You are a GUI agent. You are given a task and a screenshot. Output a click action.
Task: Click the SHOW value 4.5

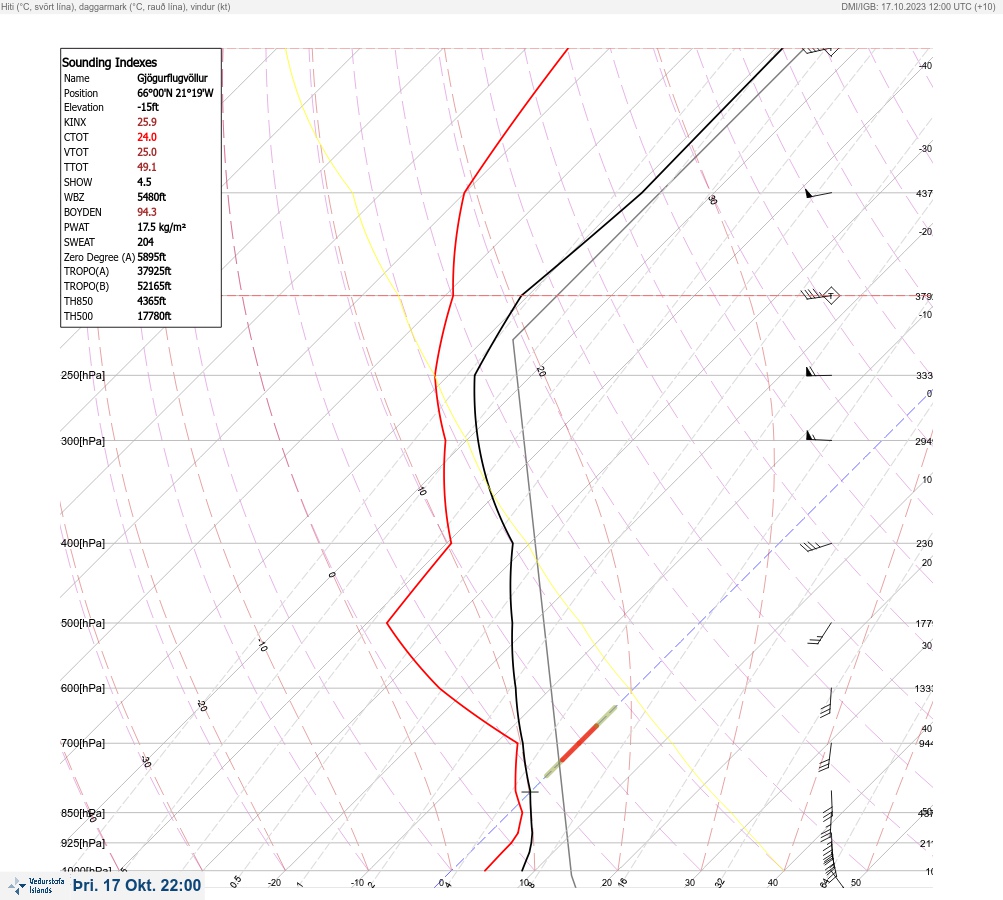point(144,182)
